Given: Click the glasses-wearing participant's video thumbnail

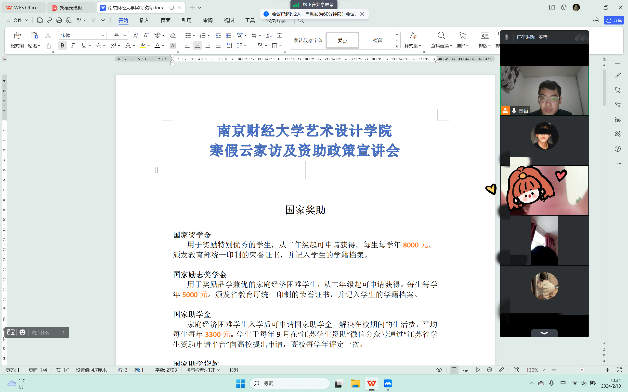Looking at the screenshot, I should [544, 90].
